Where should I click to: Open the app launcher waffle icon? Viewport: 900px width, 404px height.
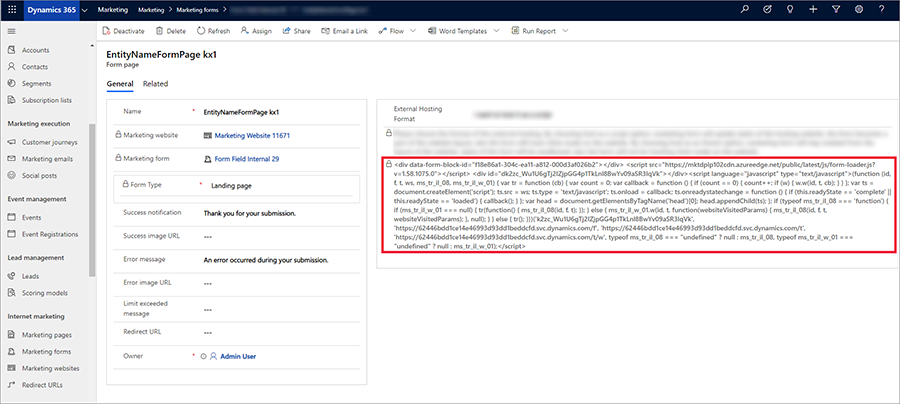coord(12,9)
